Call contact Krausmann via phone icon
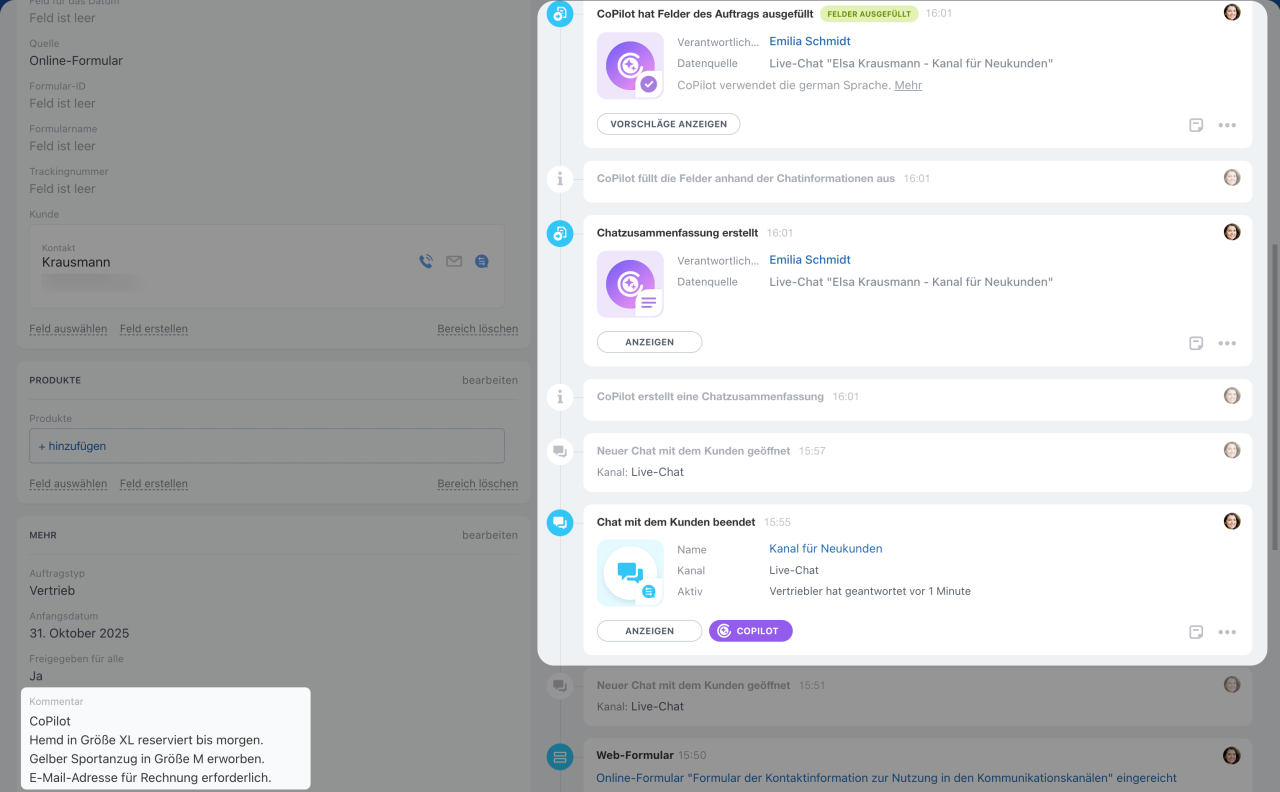 point(426,261)
